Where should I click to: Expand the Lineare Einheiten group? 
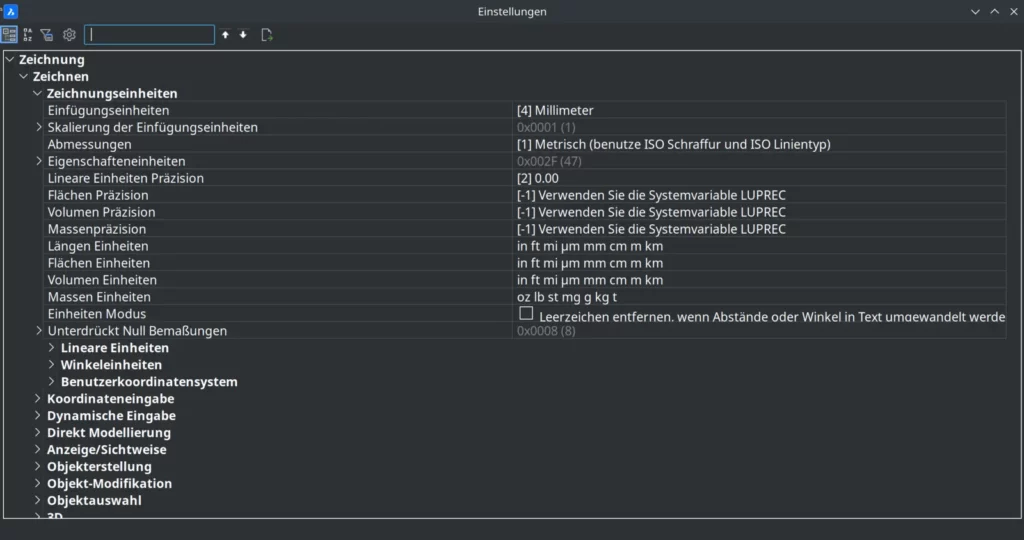(x=52, y=348)
